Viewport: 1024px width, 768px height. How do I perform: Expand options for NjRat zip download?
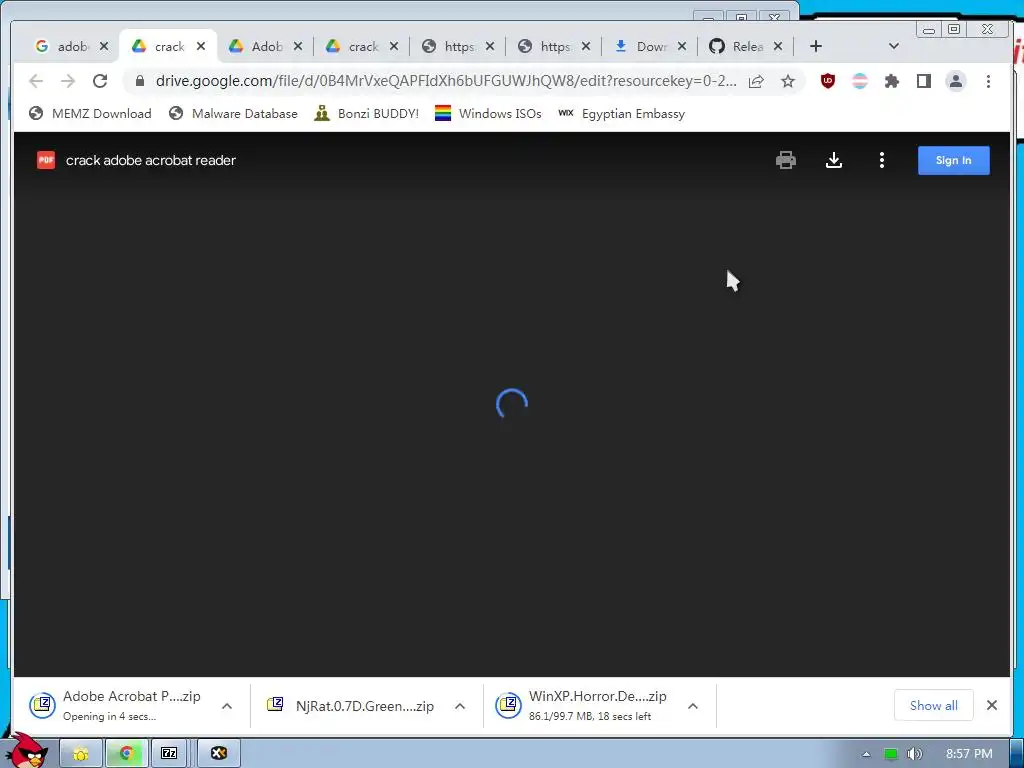460,706
